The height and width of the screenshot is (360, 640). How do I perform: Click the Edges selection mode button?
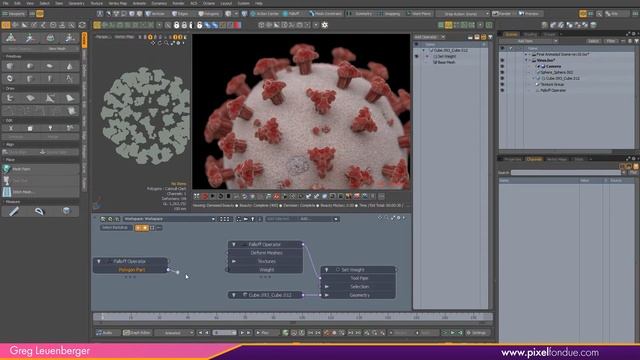[x=181, y=13]
